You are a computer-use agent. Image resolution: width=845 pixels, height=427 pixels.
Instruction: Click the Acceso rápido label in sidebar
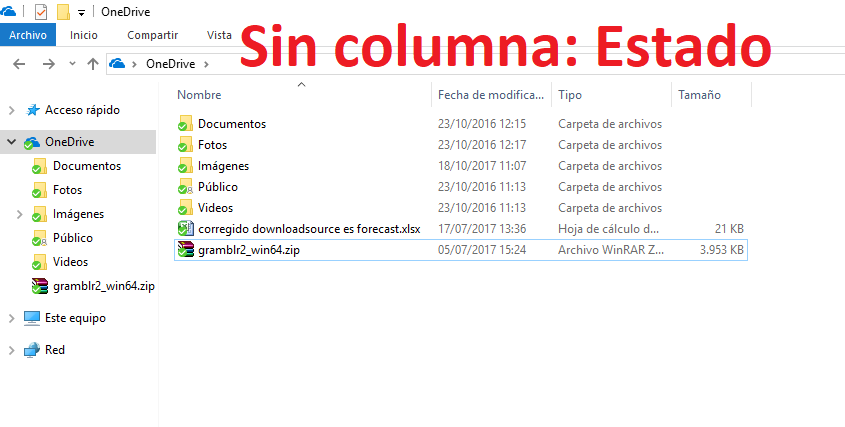(82, 111)
